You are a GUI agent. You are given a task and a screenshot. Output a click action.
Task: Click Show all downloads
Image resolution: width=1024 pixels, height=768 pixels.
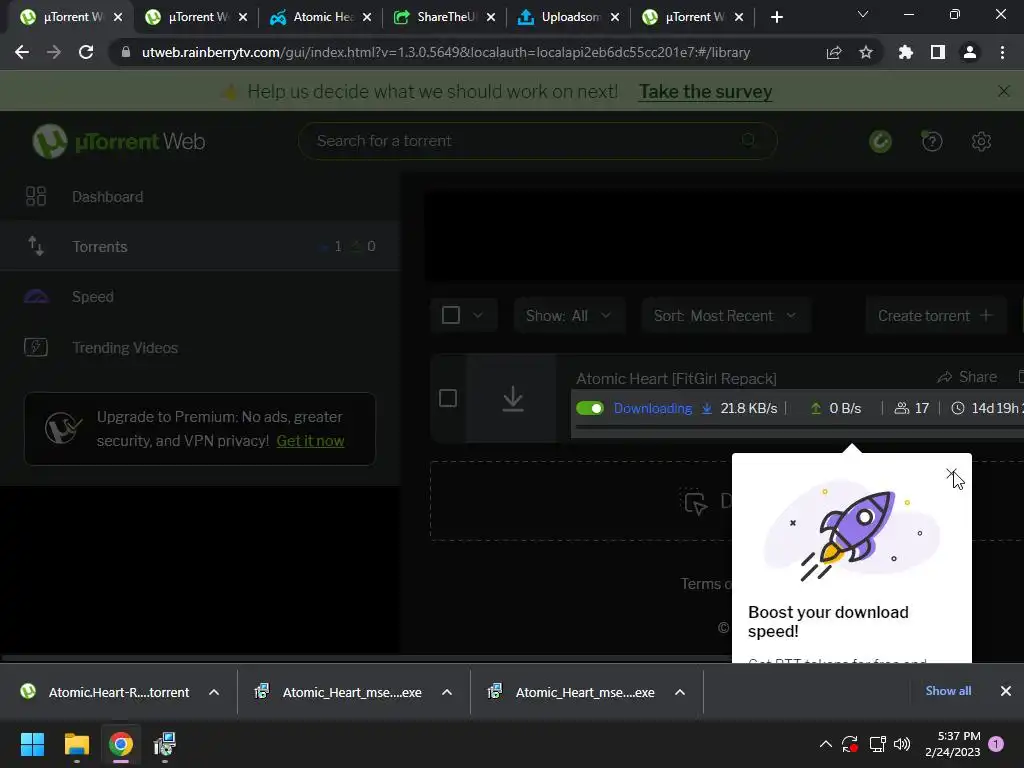click(948, 691)
